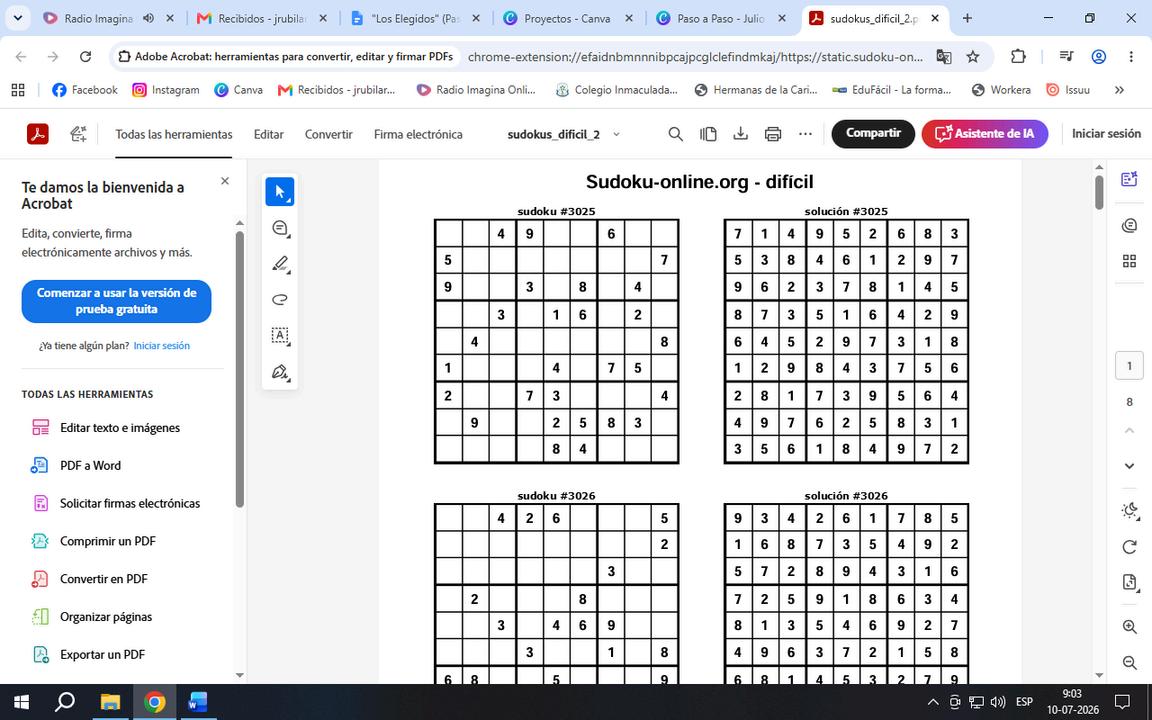The width and height of the screenshot is (1152, 720).
Task: Print the sudokus document
Action: tap(773, 134)
